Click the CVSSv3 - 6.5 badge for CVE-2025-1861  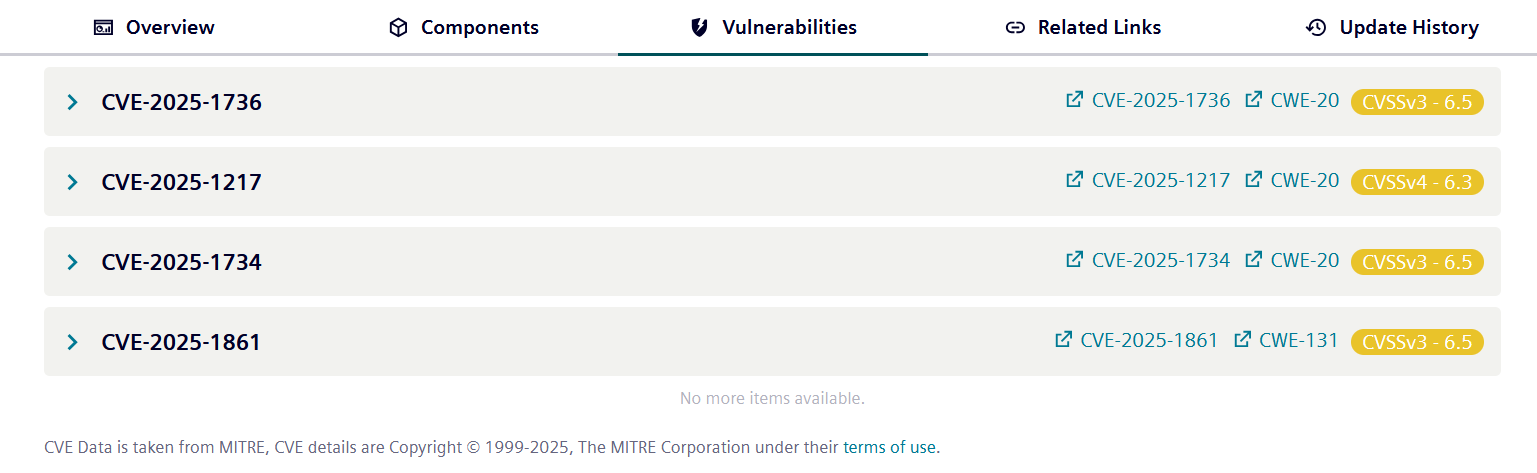click(x=1417, y=342)
